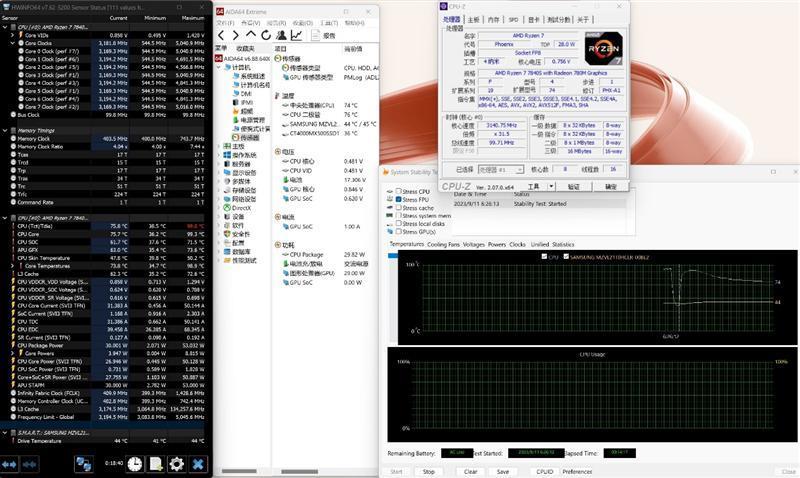Image resolution: width=800 pixels, height=478 pixels.
Task: Collapse the Core Clocks group in HWiNFO
Action: [13, 43]
